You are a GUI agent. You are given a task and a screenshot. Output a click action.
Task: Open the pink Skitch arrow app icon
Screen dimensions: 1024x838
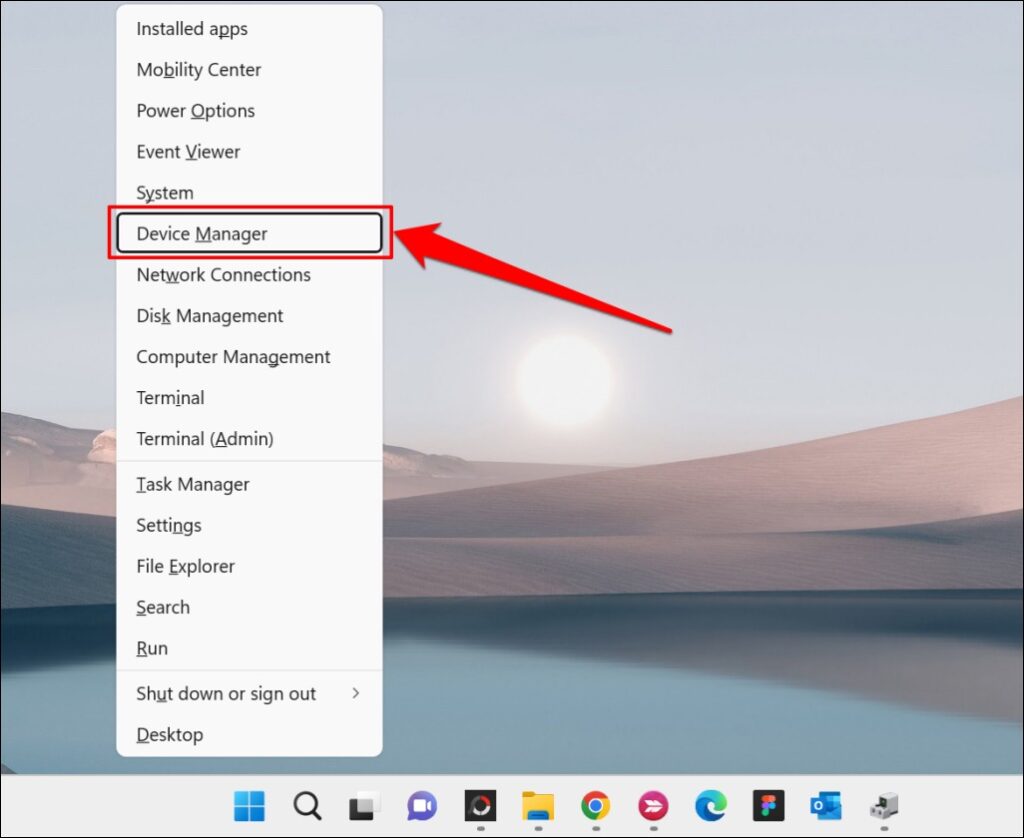(653, 806)
